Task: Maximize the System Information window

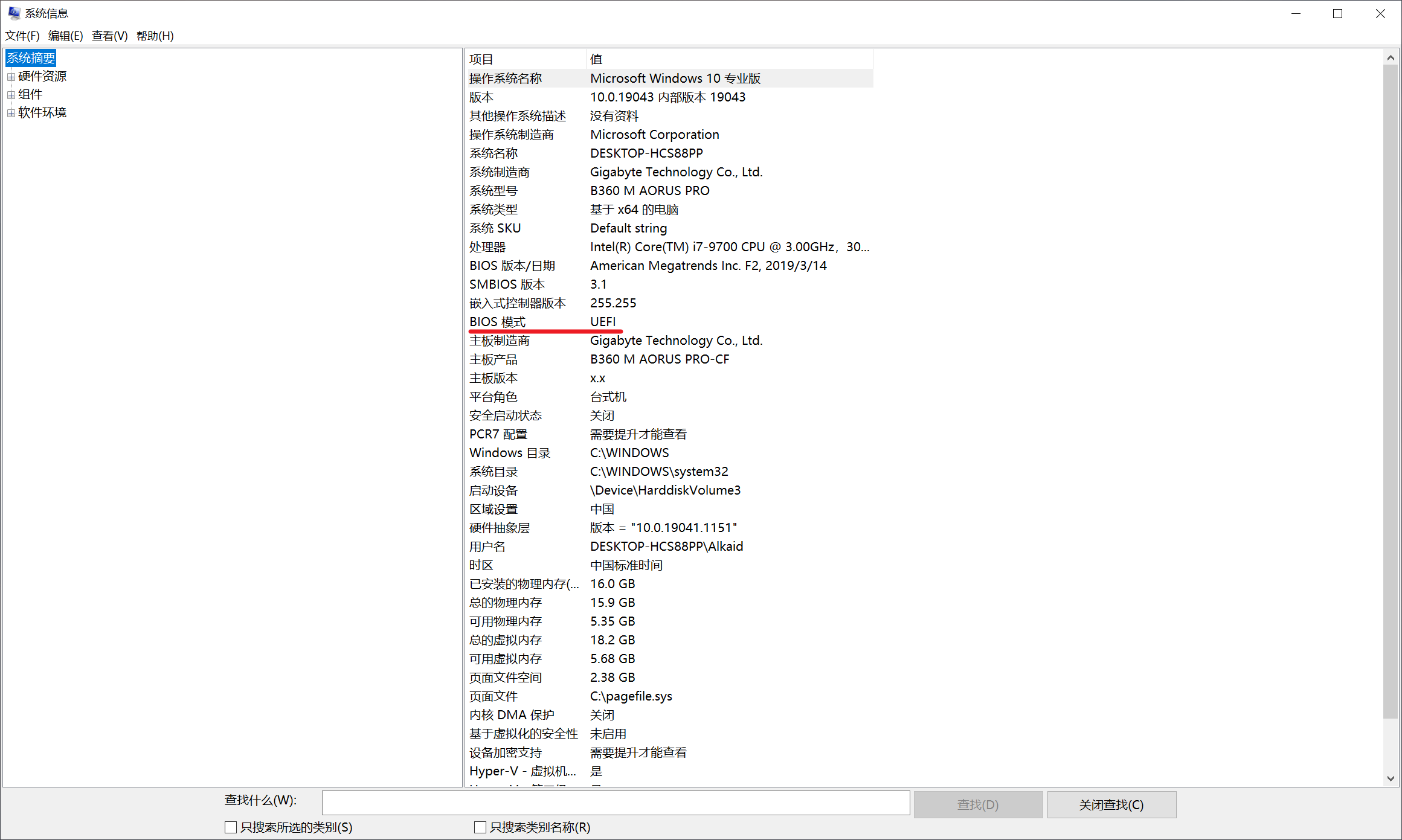Action: pyautogui.click(x=1337, y=13)
